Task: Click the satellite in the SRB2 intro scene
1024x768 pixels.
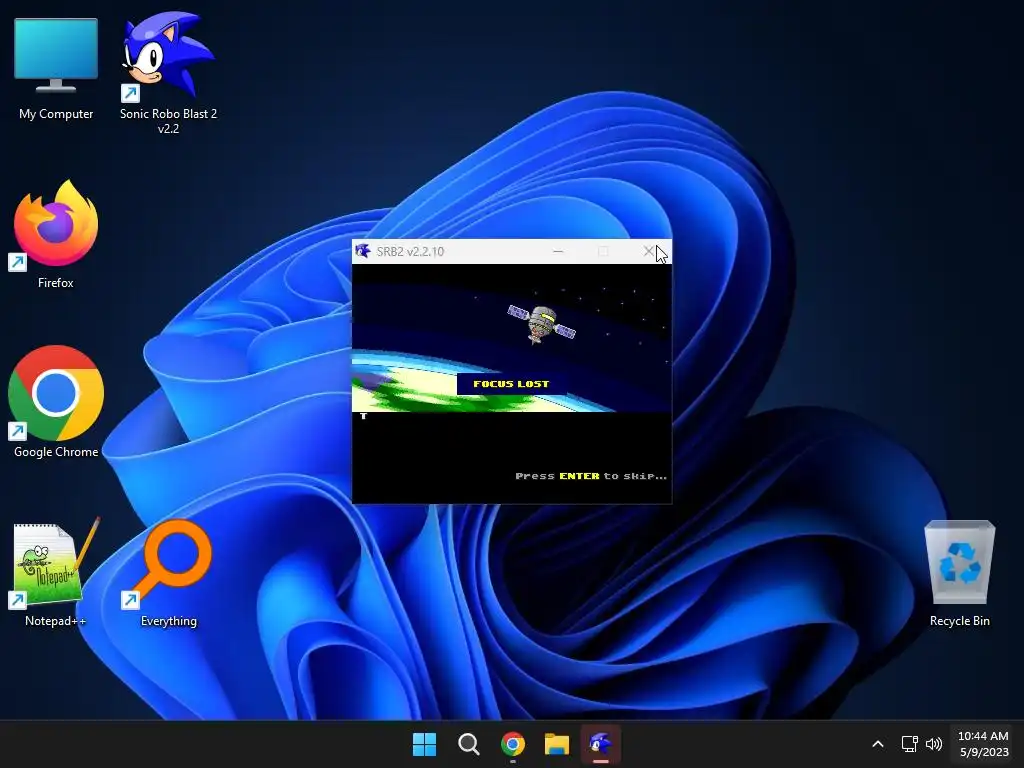Action: [541, 323]
